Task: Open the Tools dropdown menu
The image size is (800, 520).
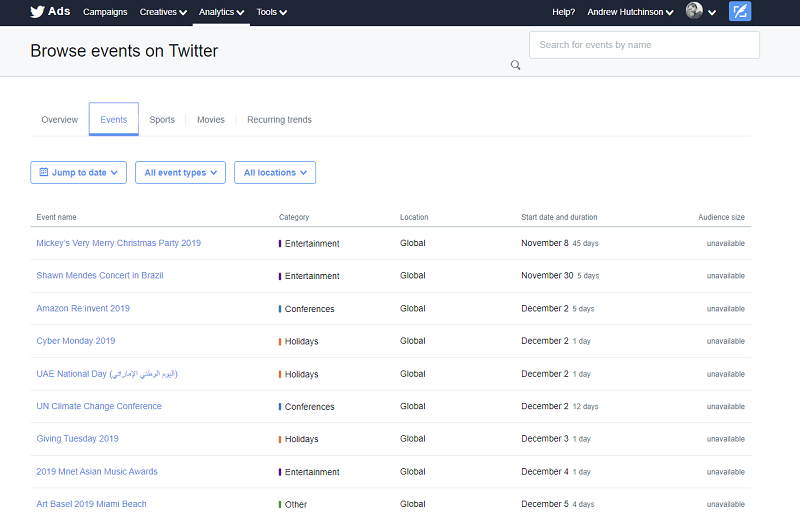Action: (271, 12)
